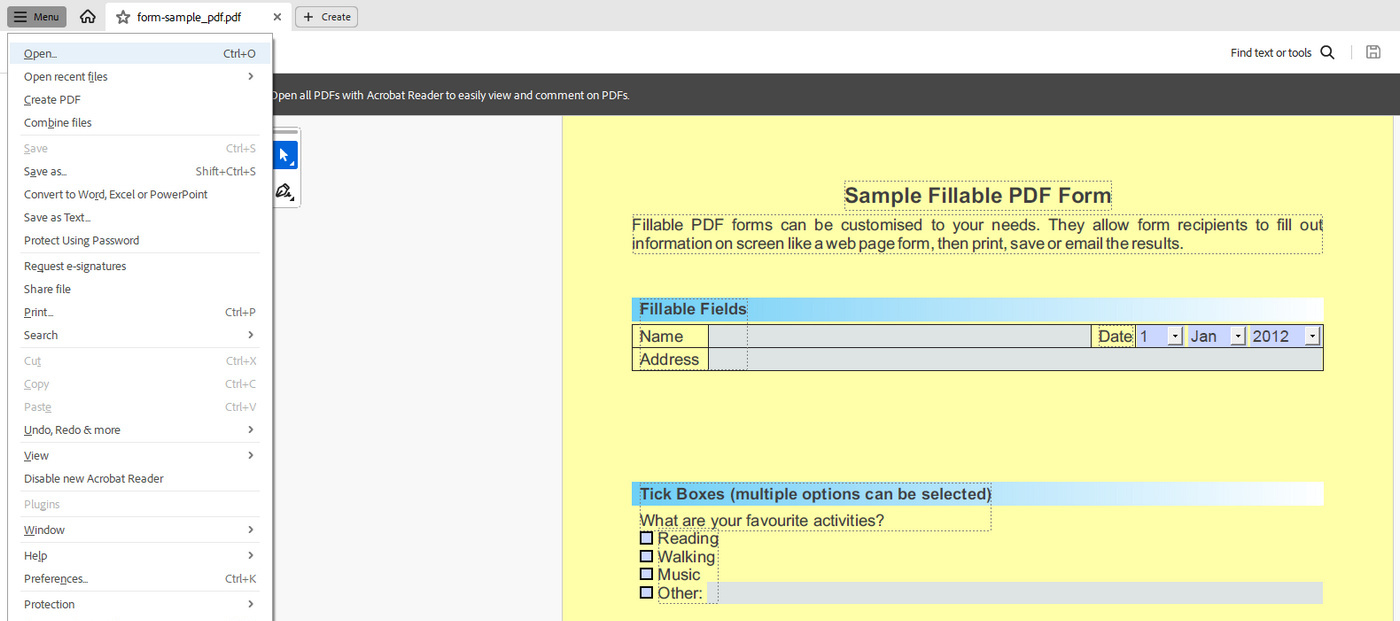The width and height of the screenshot is (1400, 621).
Task: Check the Walking checkbox
Action: [x=646, y=555]
